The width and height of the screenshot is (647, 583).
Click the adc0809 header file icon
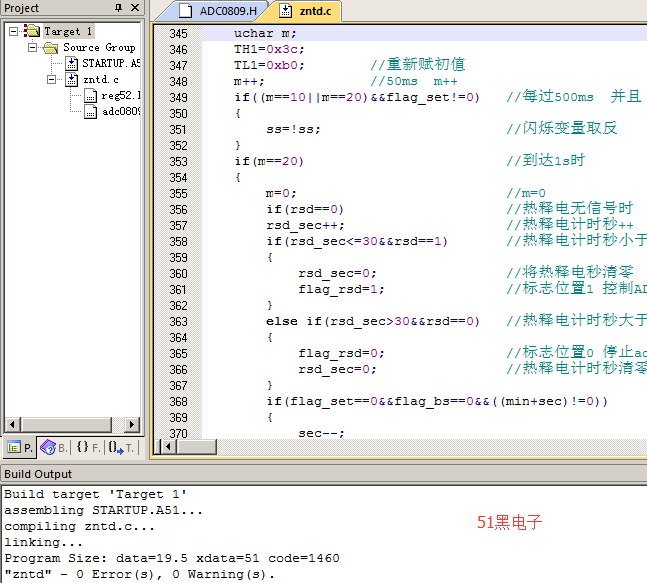coord(90,112)
